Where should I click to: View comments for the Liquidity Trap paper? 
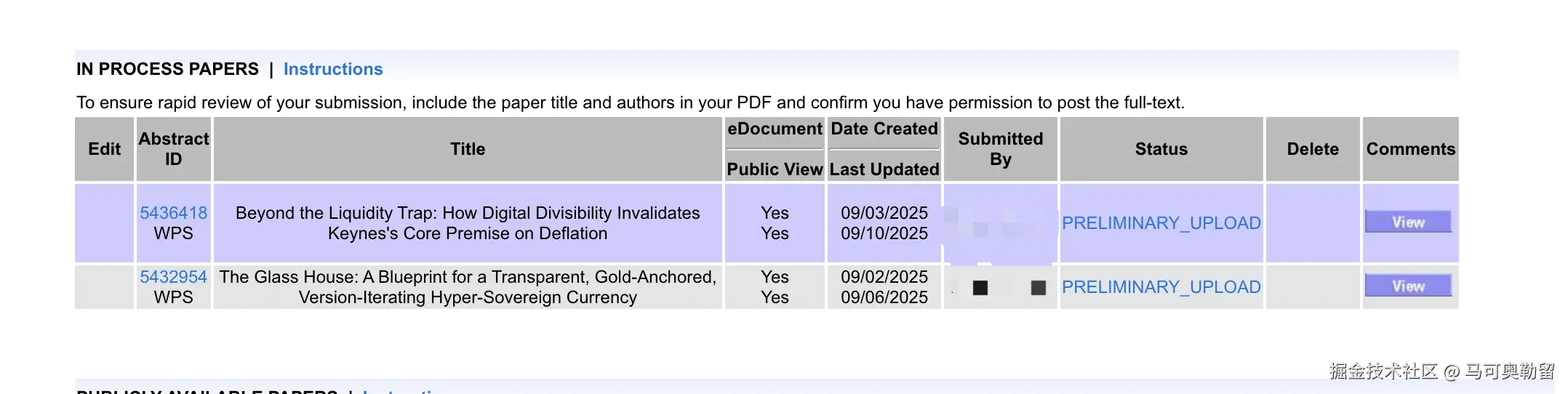pos(1408,222)
